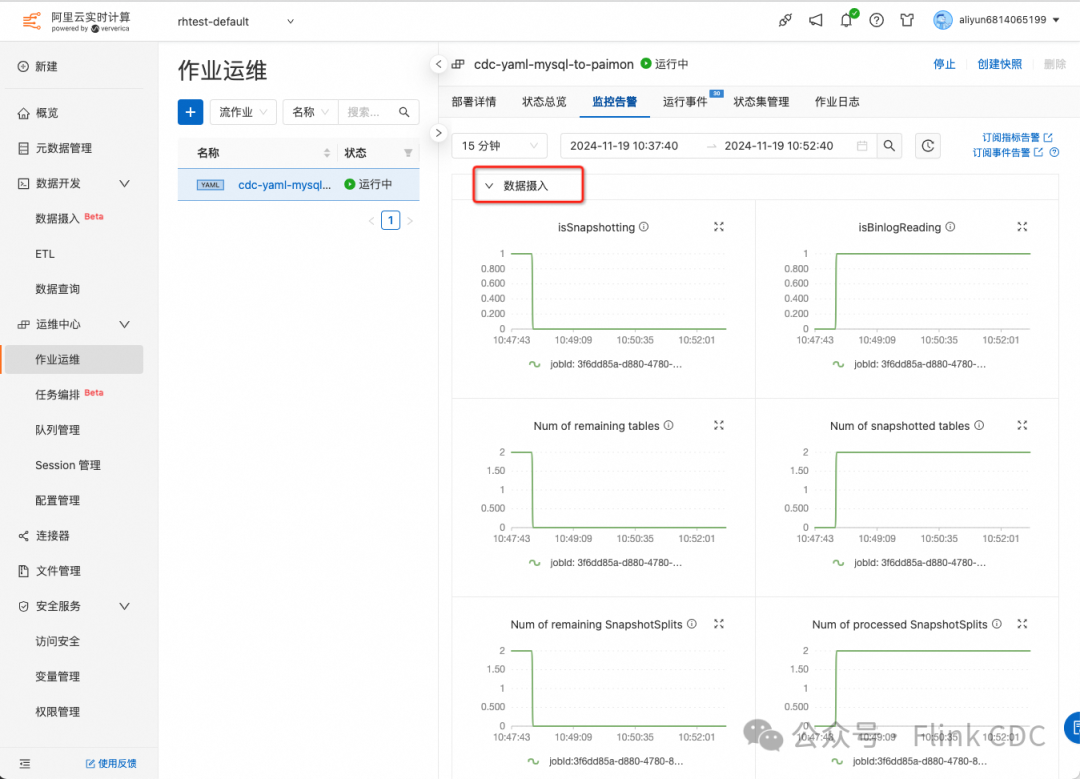This screenshot has width=1080, height=779.
Task: Open the announcements megaphone icon
Action: pyautogui.click(x=816, y=21)
